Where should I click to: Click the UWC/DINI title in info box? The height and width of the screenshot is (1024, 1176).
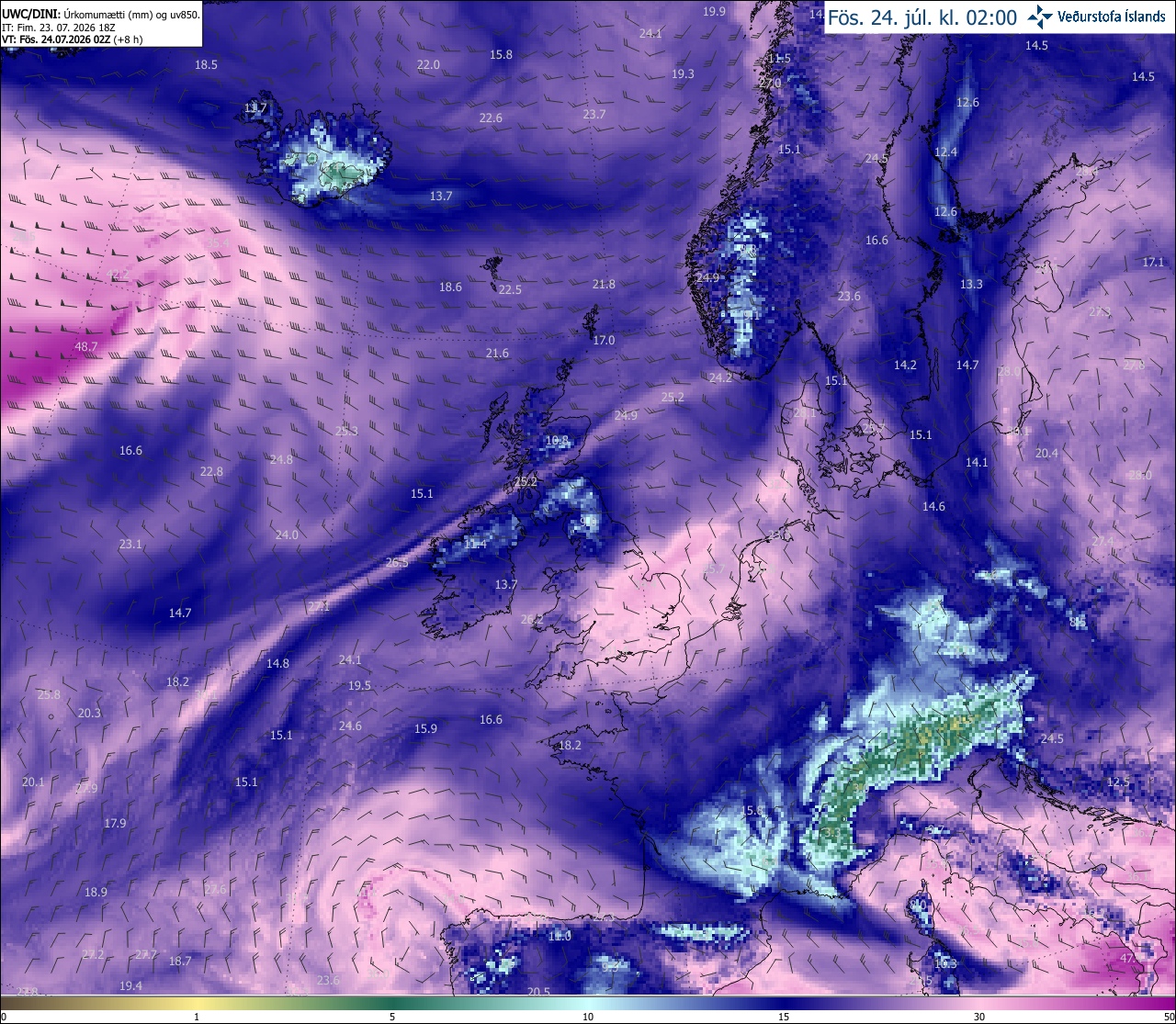tap(29, 14)
